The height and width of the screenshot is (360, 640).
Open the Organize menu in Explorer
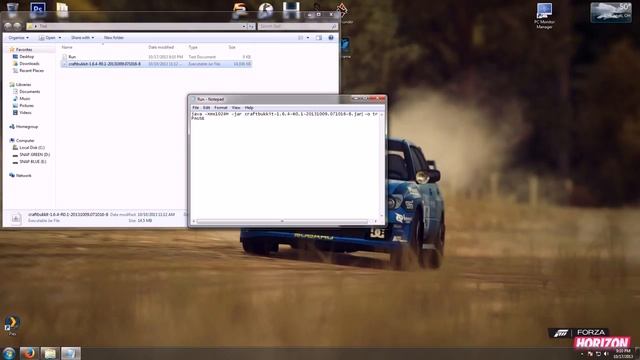click(x=18, y=38)
